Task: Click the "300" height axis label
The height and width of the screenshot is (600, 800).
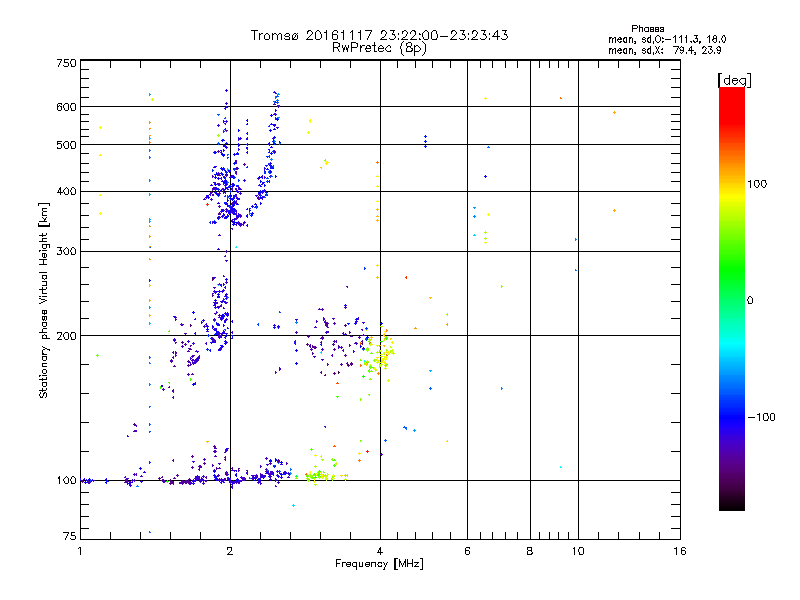Action: 66,251
